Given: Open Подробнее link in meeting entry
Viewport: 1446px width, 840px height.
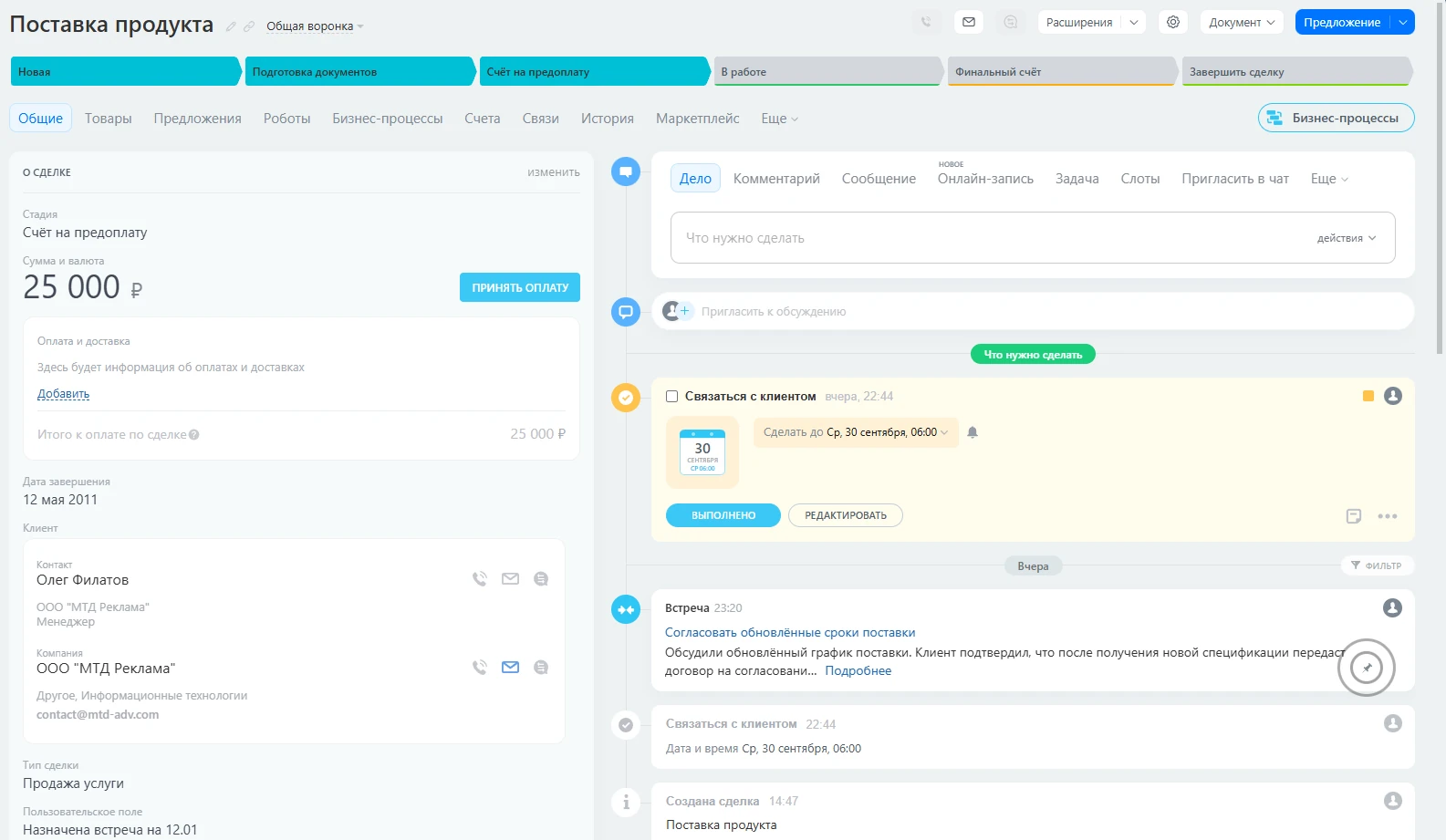Looking at the screenshot, I should tap(858, 670).
